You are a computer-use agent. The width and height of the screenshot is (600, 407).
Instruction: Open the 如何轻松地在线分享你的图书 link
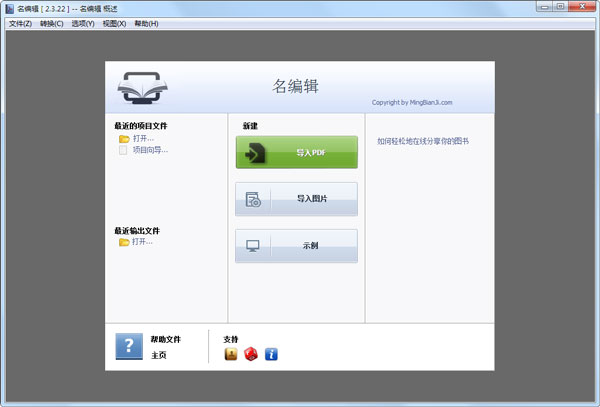click(x=423, y=141)
